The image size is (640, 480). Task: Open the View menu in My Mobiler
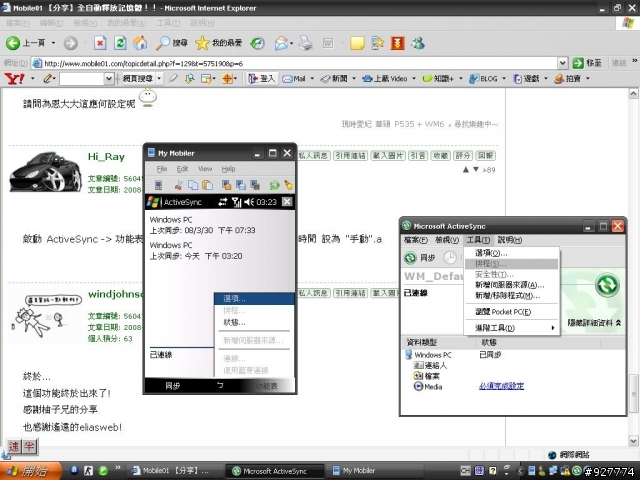(205, 169)
